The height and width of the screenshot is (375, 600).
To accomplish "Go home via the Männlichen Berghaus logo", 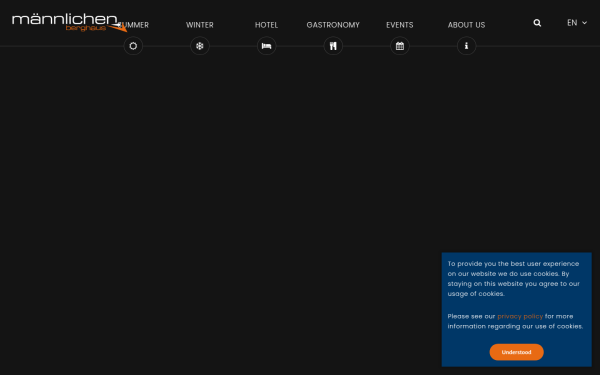I will (69, 23).
